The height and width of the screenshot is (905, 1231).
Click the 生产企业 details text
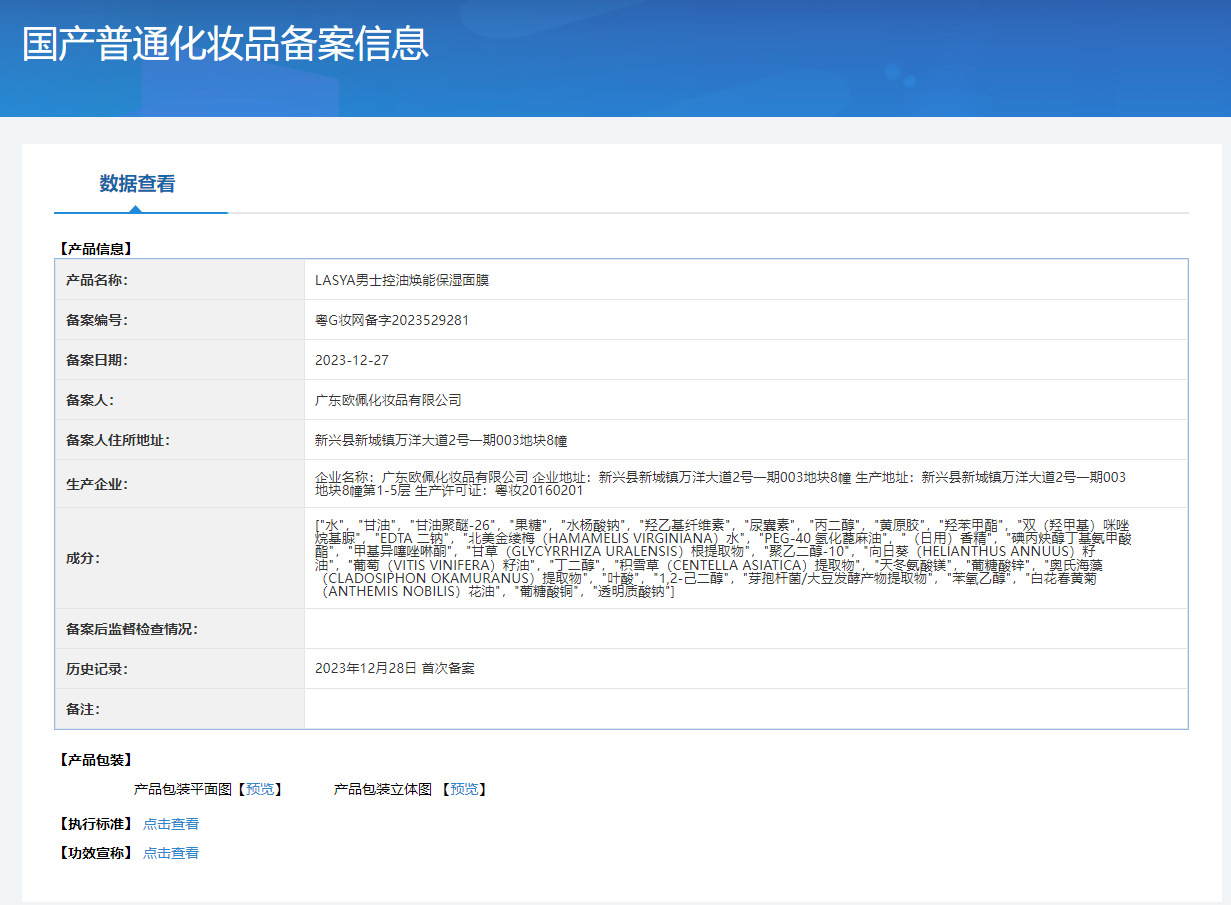(720, 484)
